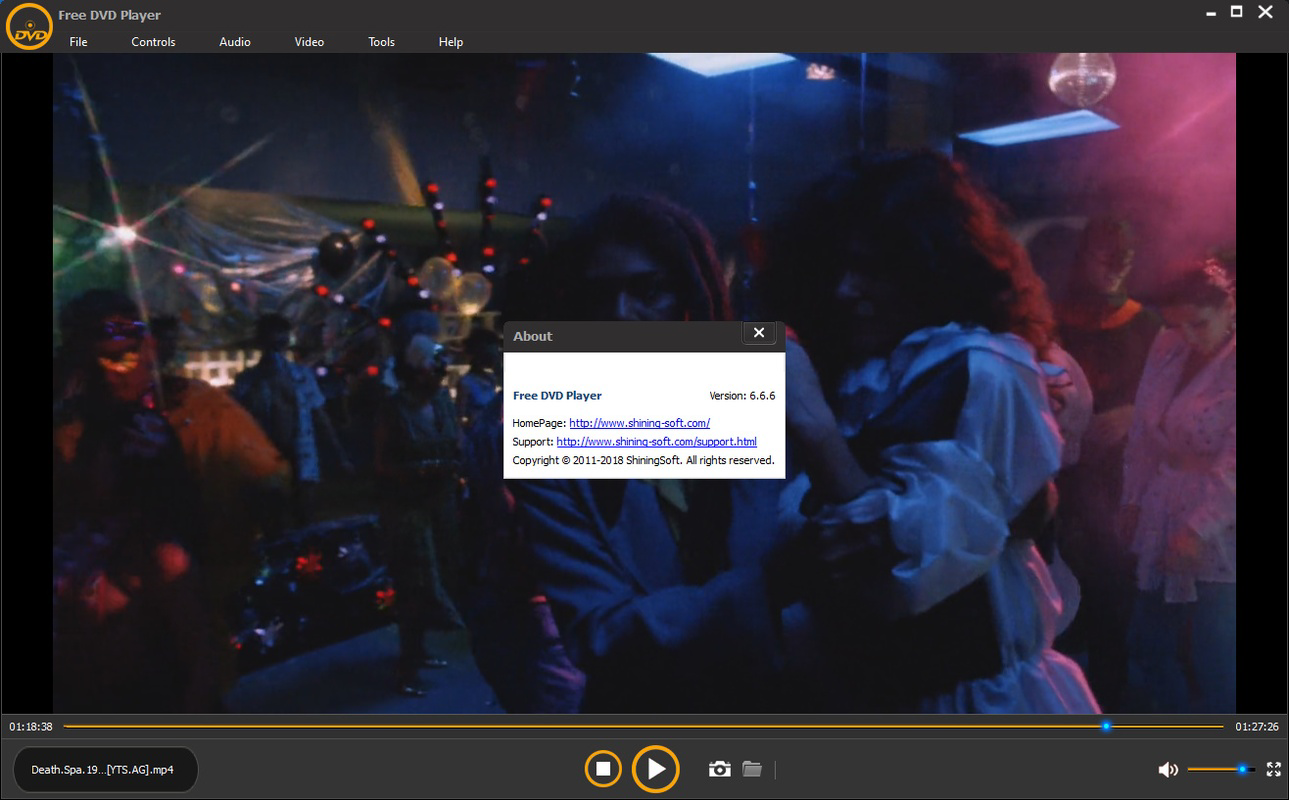Open the Help menu

(451, 42)
